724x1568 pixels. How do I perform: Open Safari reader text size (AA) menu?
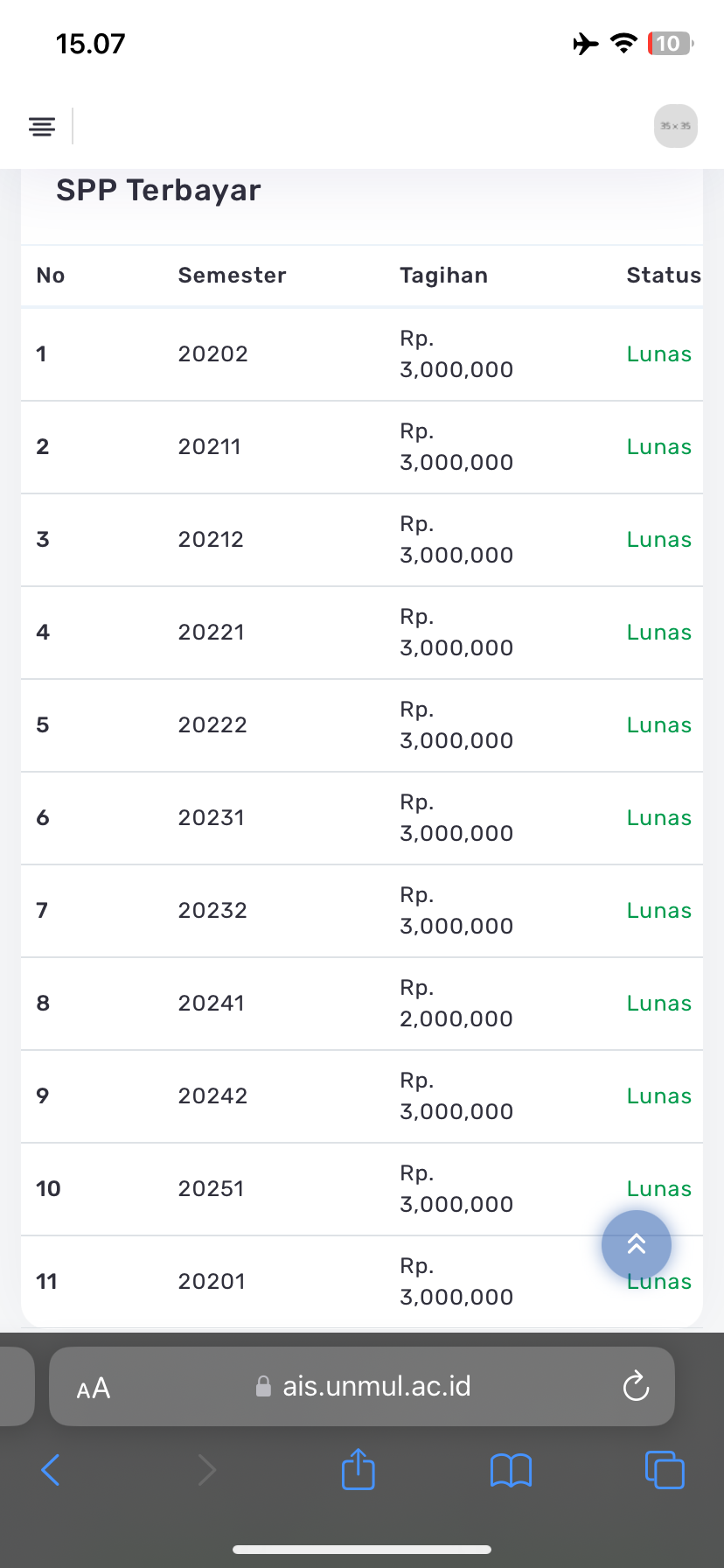click(94, 1388)
